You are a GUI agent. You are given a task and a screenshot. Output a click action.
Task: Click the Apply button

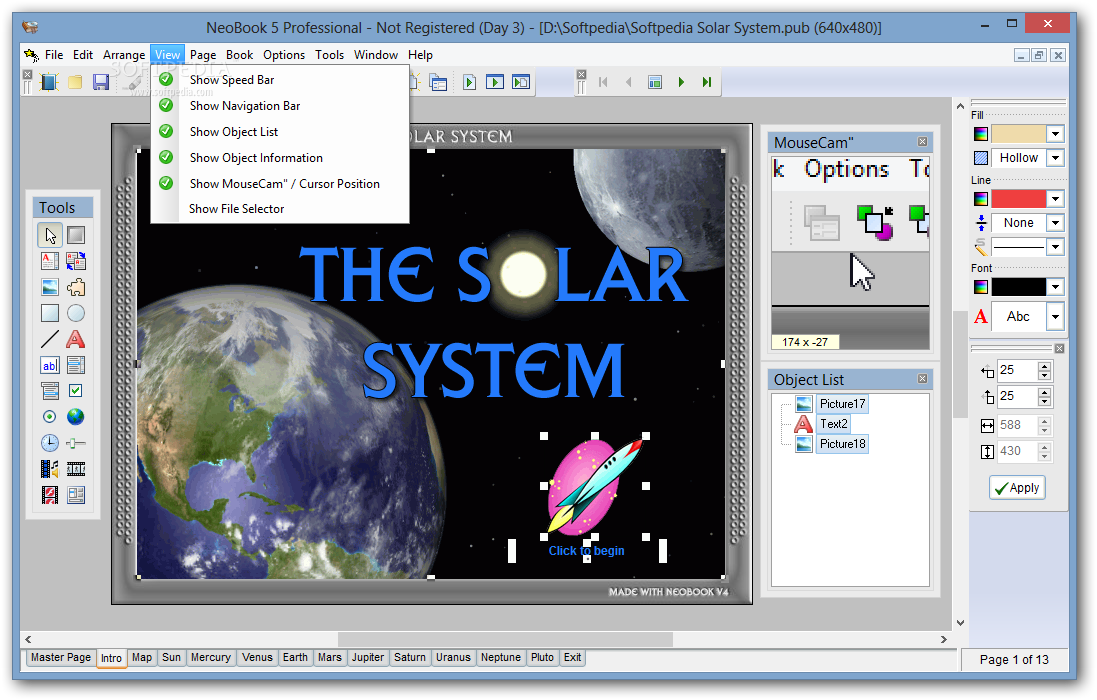[1017, 488]
